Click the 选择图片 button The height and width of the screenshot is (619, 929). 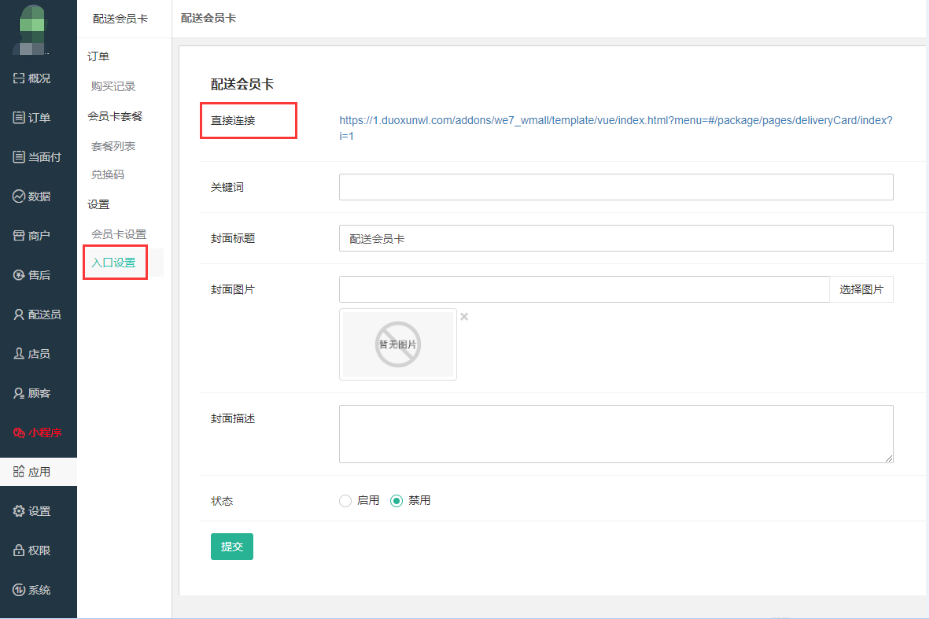861,290
